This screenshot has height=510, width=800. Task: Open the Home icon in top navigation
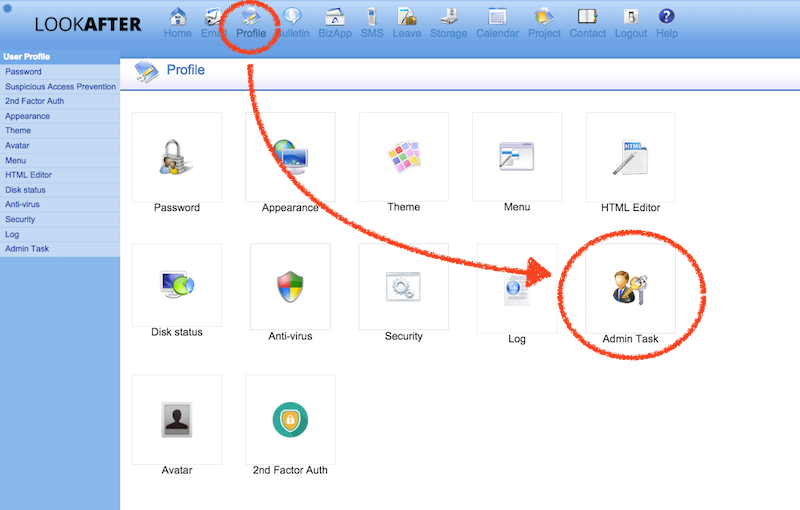178,17
